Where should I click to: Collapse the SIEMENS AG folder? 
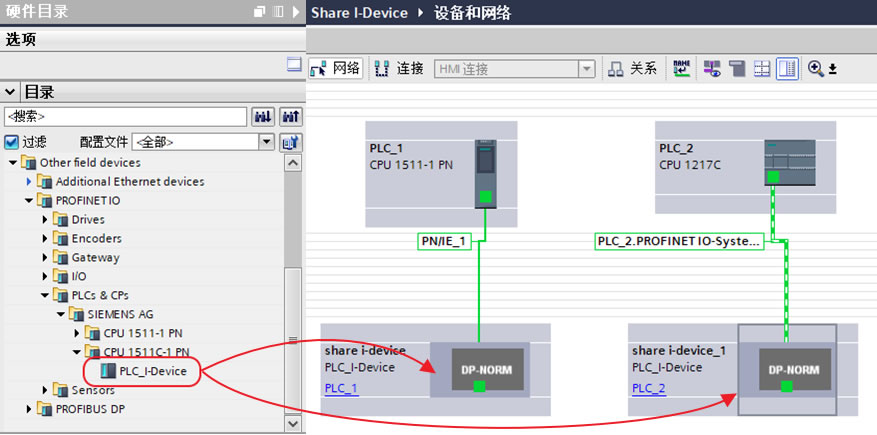click(62, 314)
